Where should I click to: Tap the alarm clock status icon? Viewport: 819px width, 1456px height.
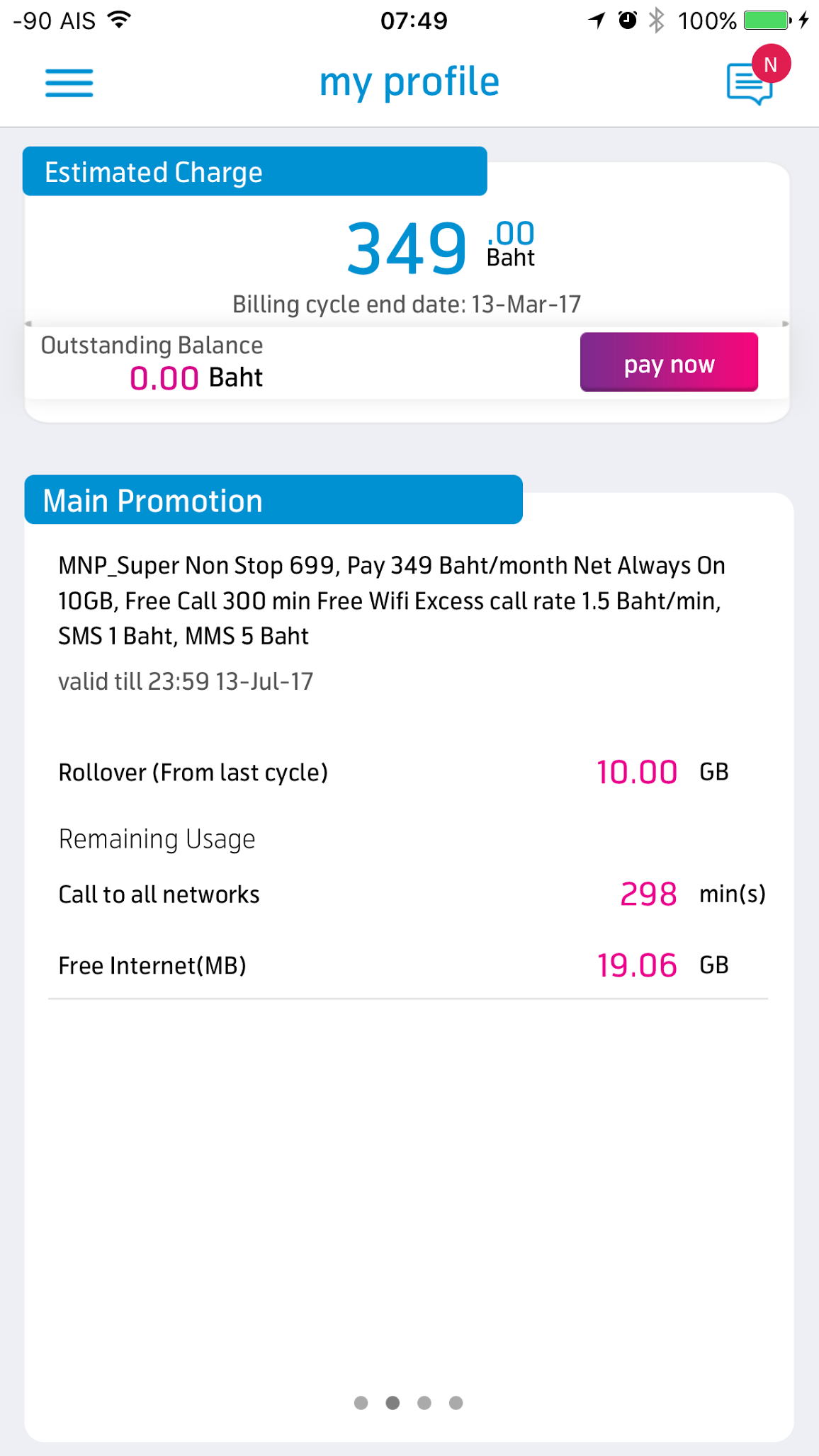tap(627, 20)
